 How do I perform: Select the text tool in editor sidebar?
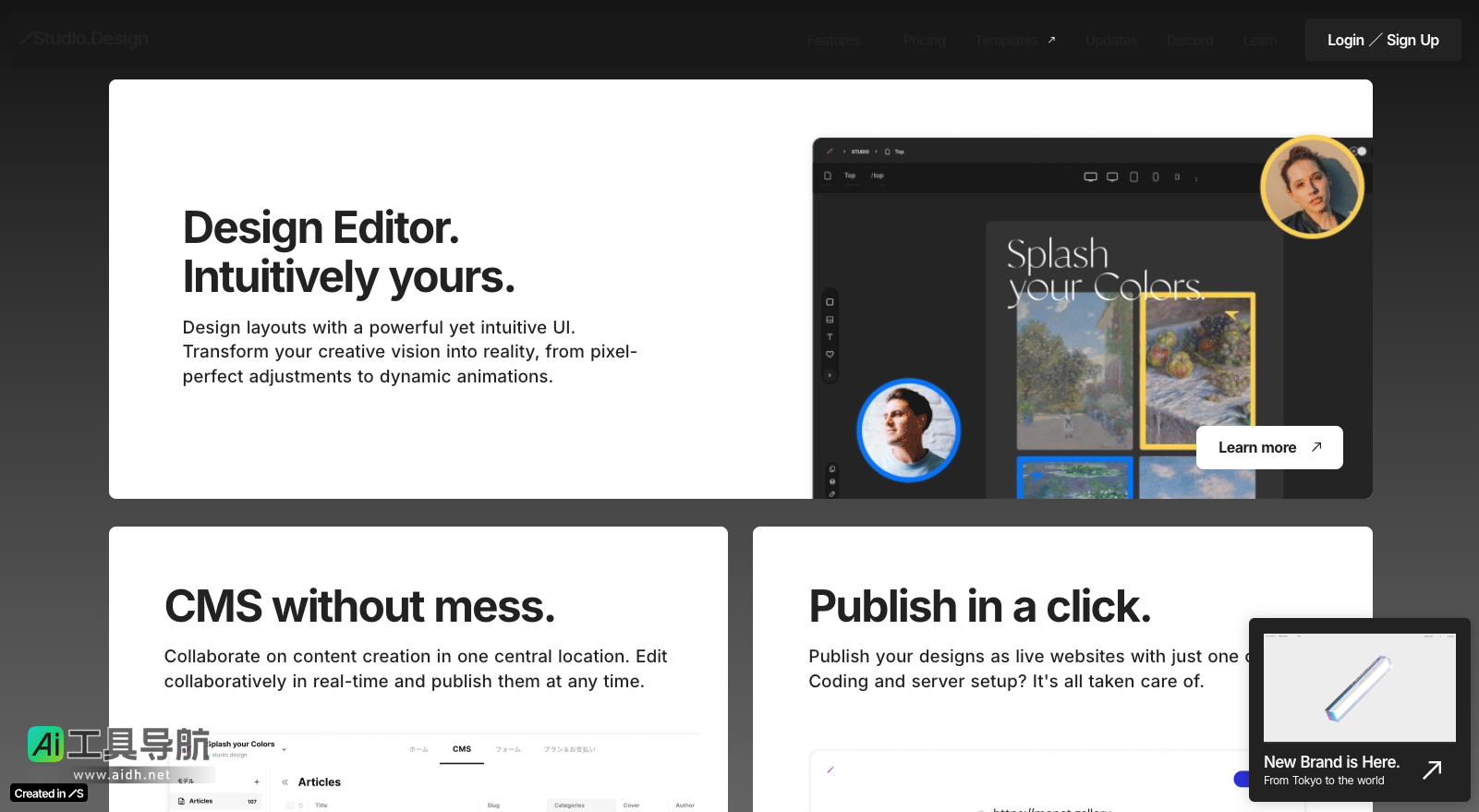tap(830, 337)
